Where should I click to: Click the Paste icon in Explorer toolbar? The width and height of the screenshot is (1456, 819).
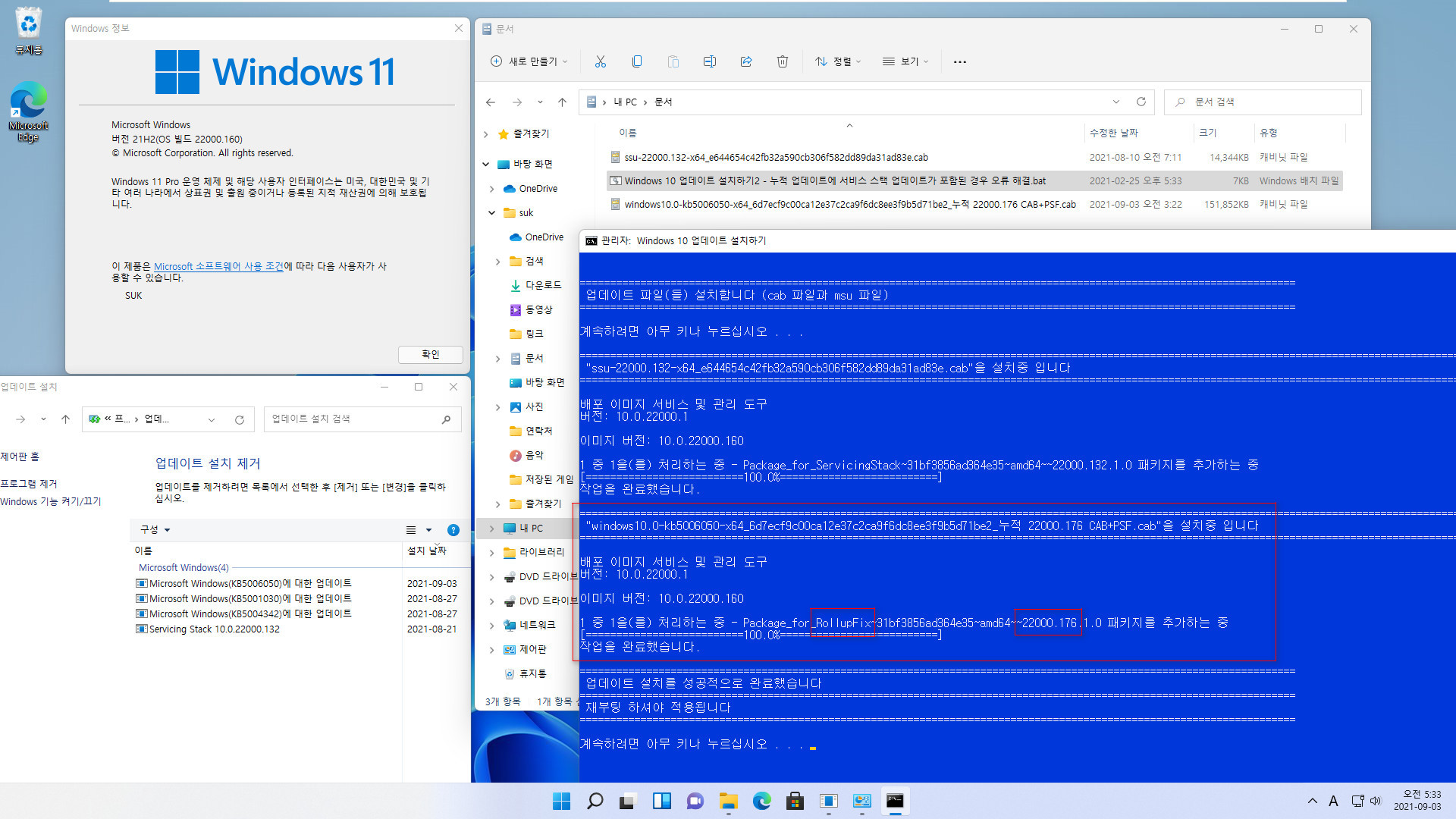[673, 61]
